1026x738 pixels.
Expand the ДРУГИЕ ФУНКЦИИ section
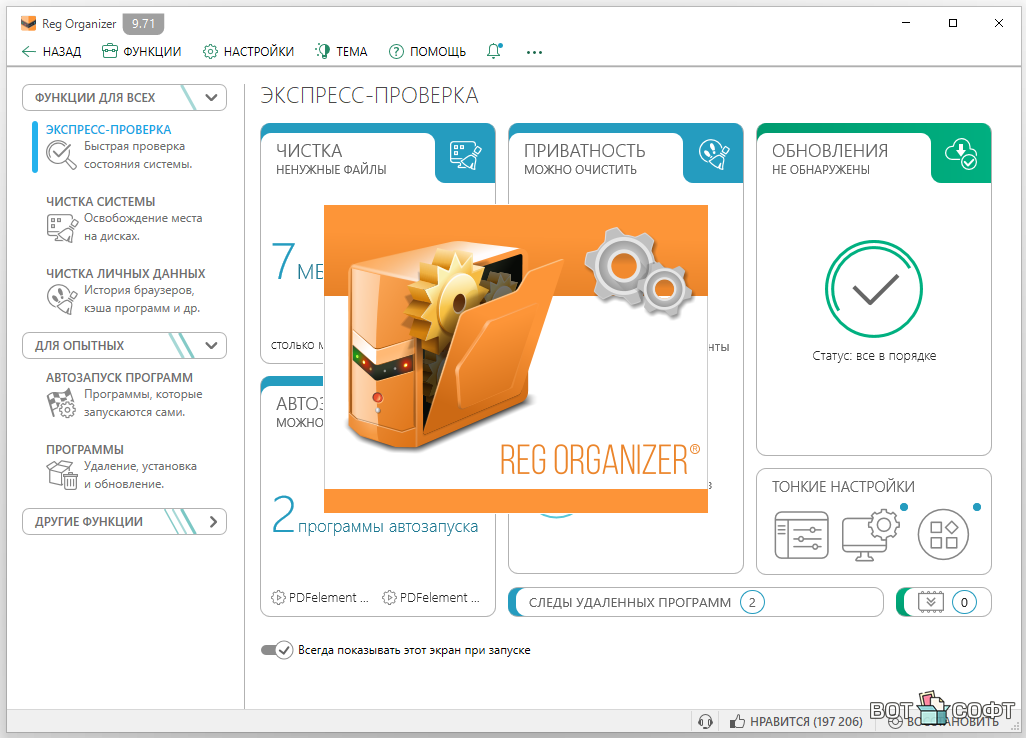click(x=124, y=521)
